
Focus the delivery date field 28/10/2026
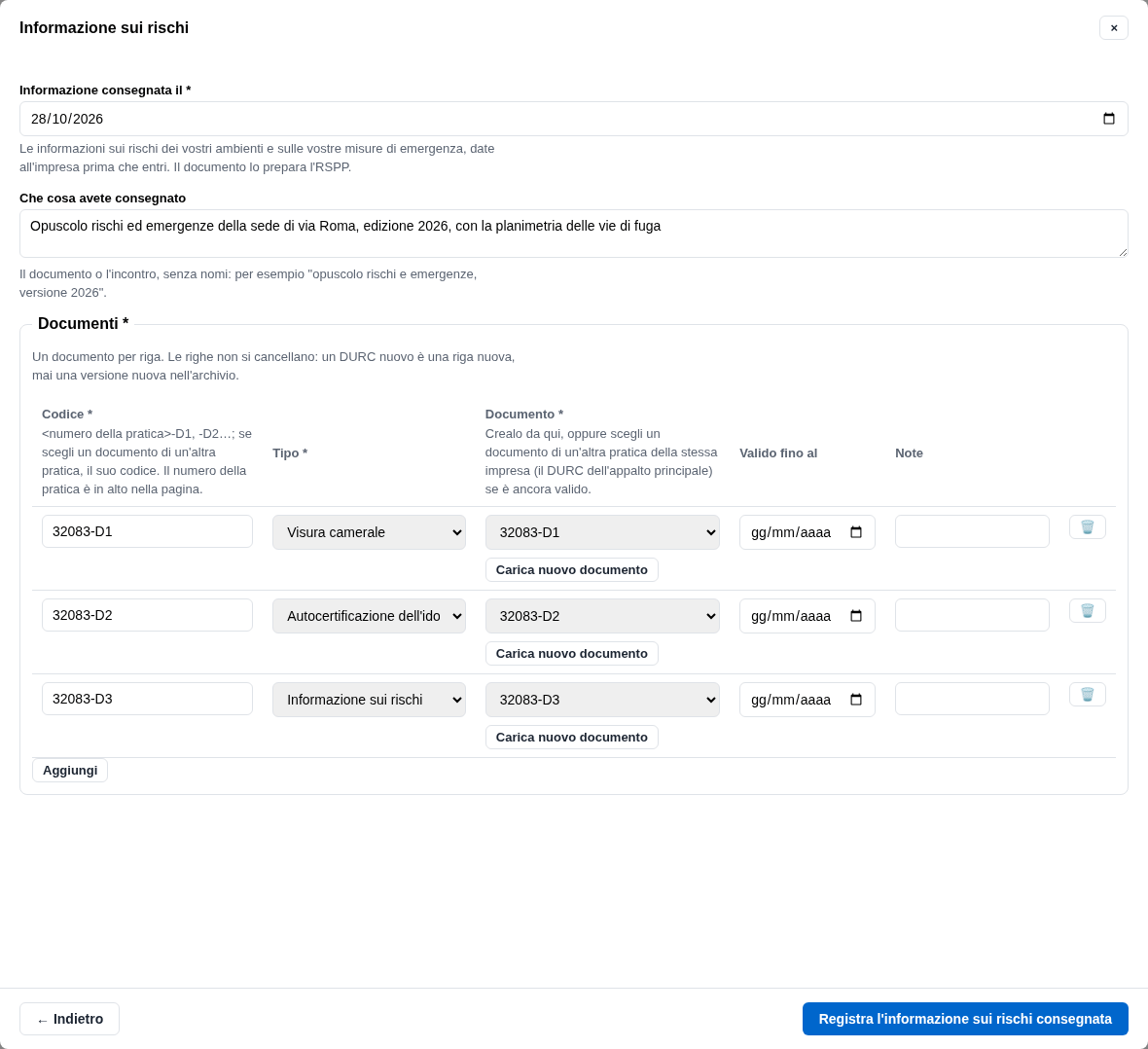[x=573, y=119]
